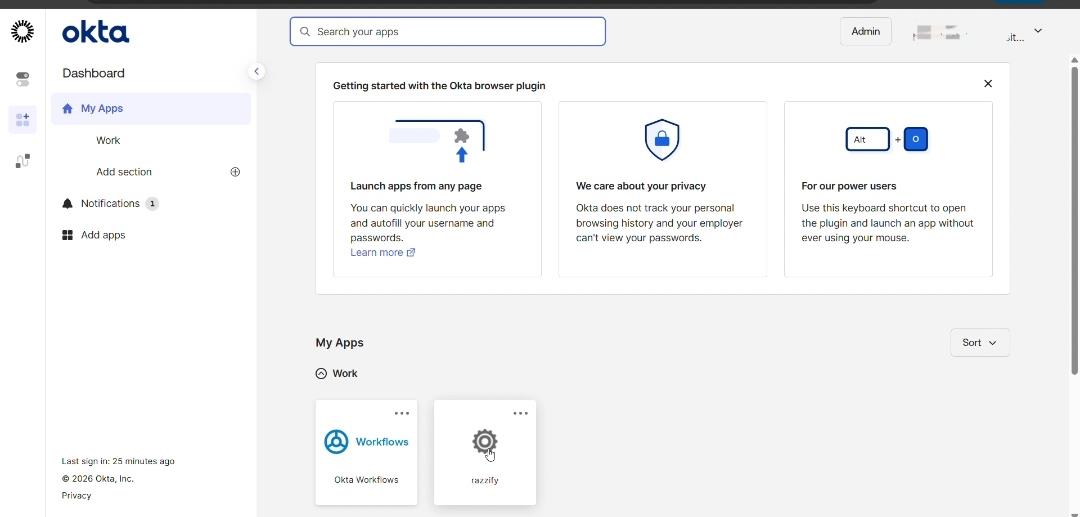Launch the Okta Workflows app

[366, 452]
